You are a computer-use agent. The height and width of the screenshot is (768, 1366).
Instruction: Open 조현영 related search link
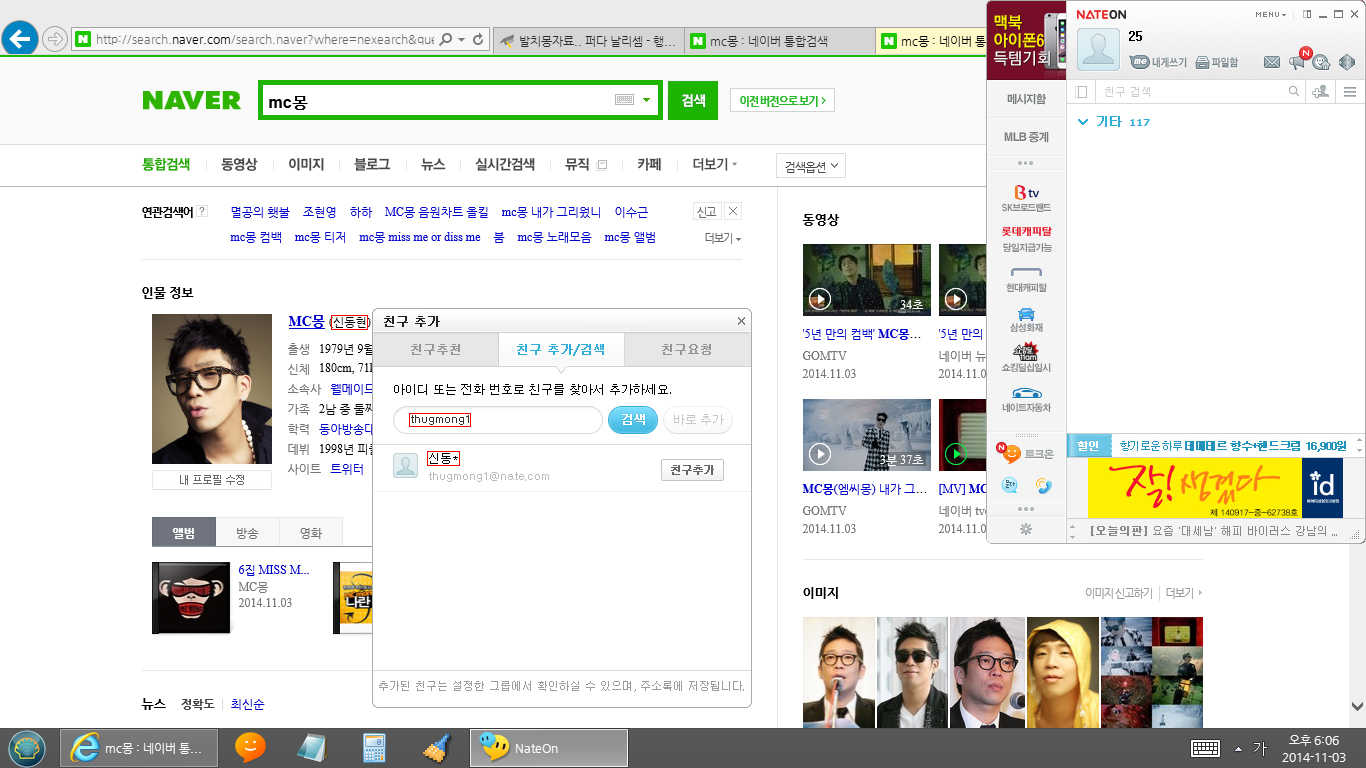320,212
